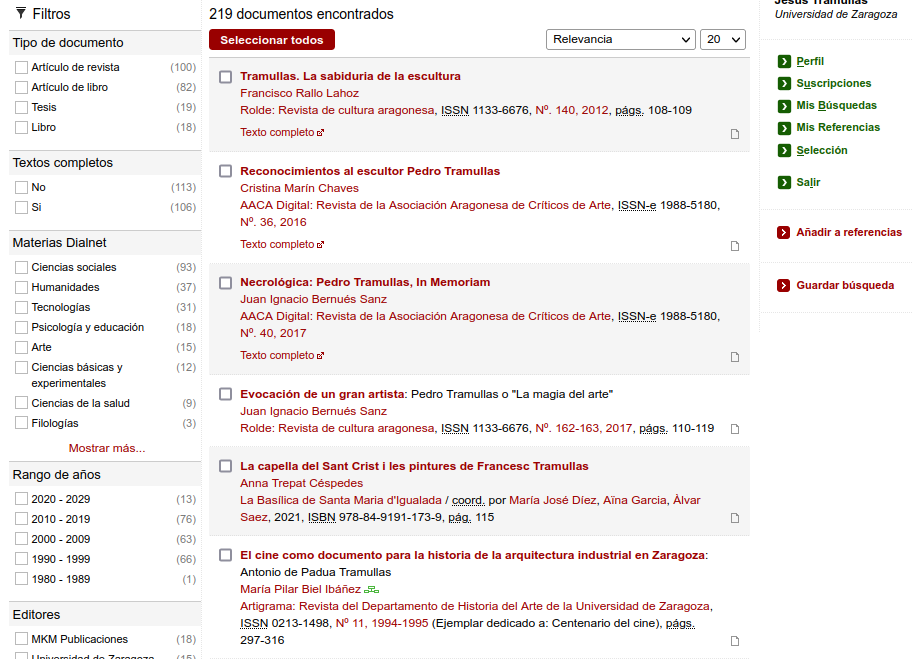The width and height of the screenshot is (913, 659).
Task: Go to the 'Selección' link
Action: [x=822, y=150]
